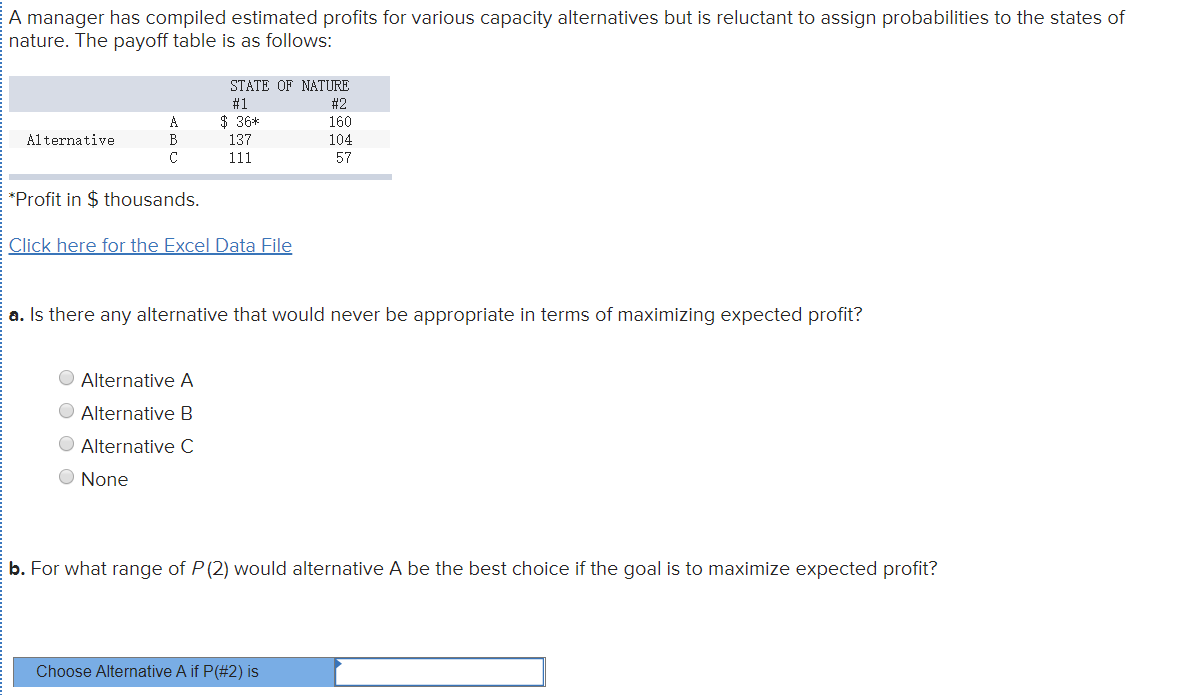Click the Profit in thousands footnote
Viewport: 1204px width, 695px height.
coord(100,199)
